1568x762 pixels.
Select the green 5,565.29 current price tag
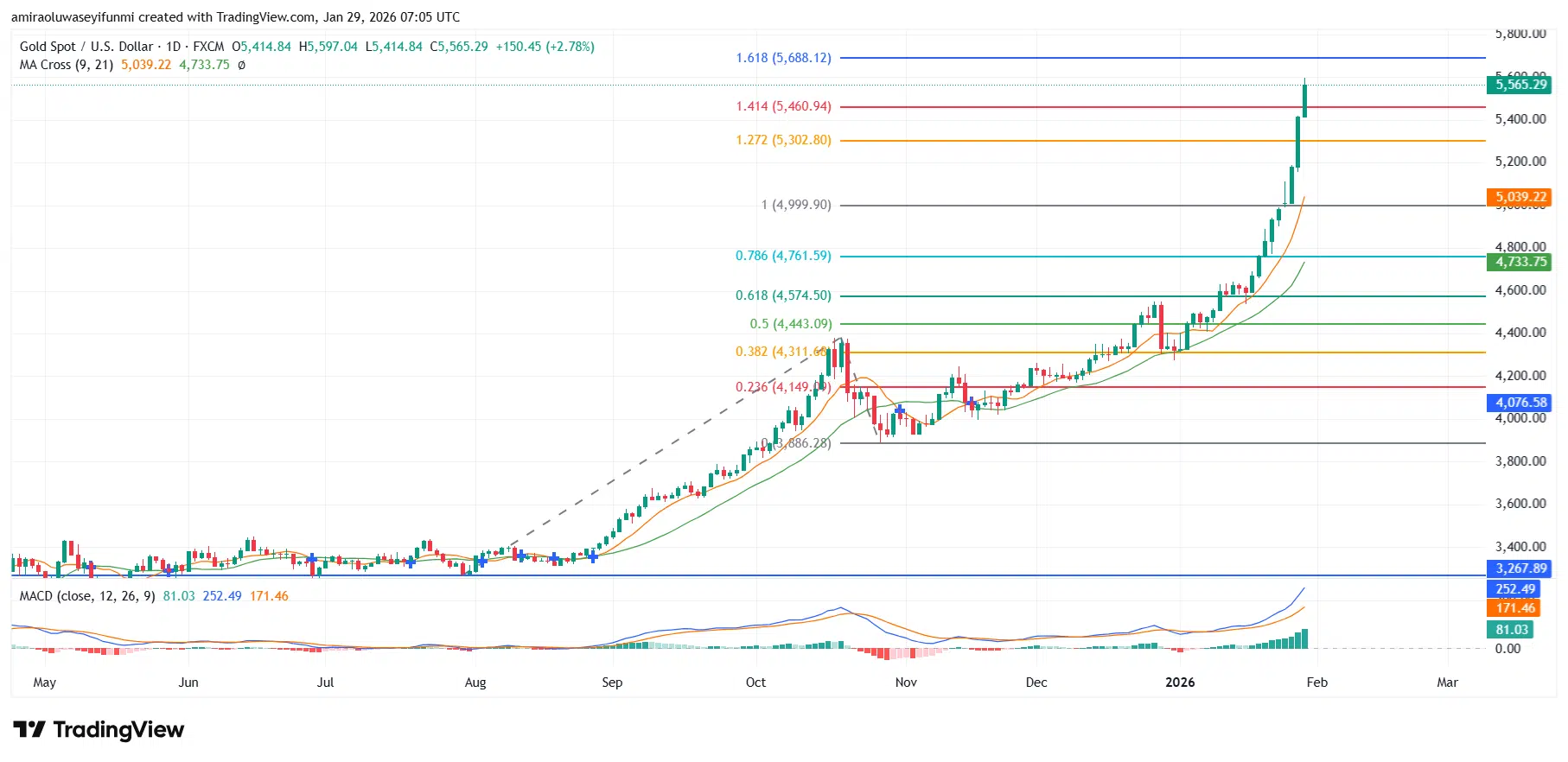(x=1520, y=85)
